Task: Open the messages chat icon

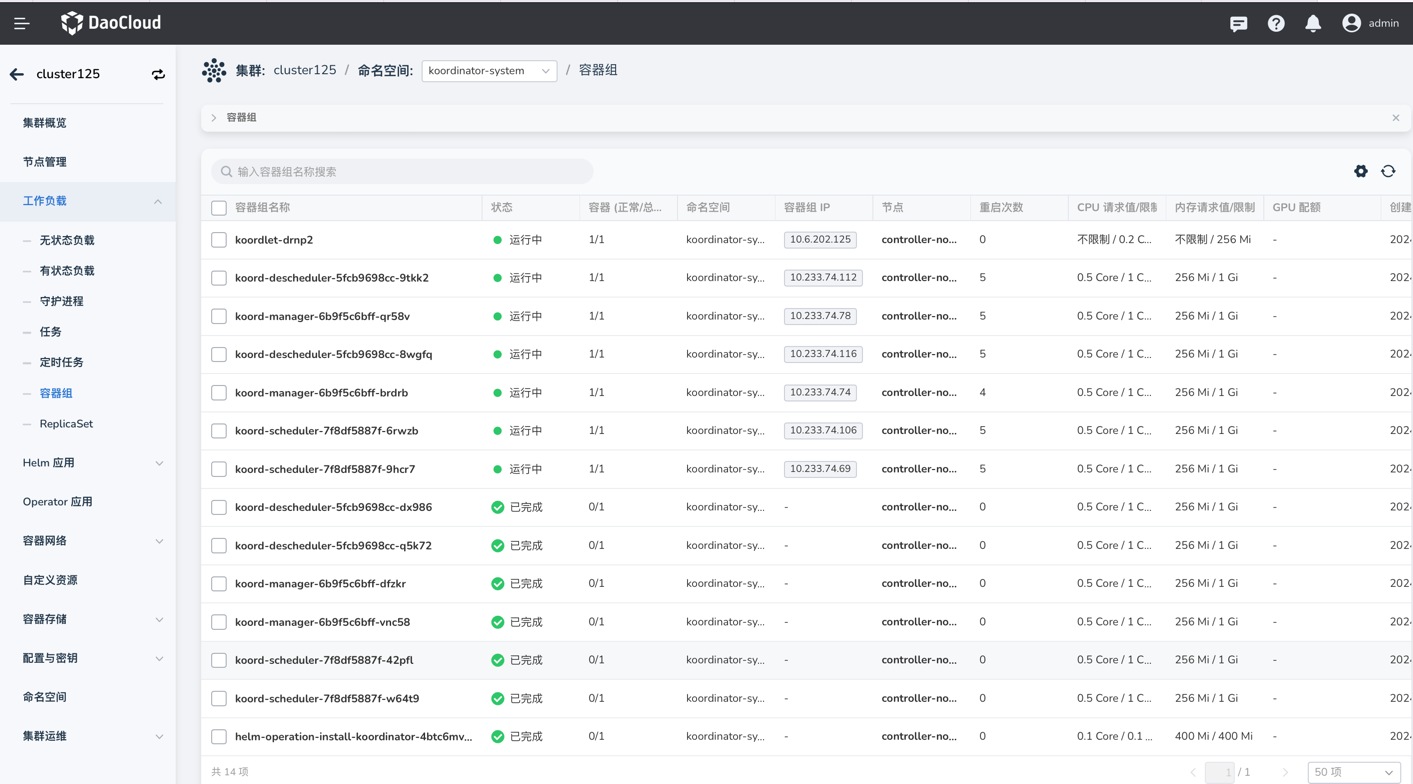Action: [x=1238, y=23]
